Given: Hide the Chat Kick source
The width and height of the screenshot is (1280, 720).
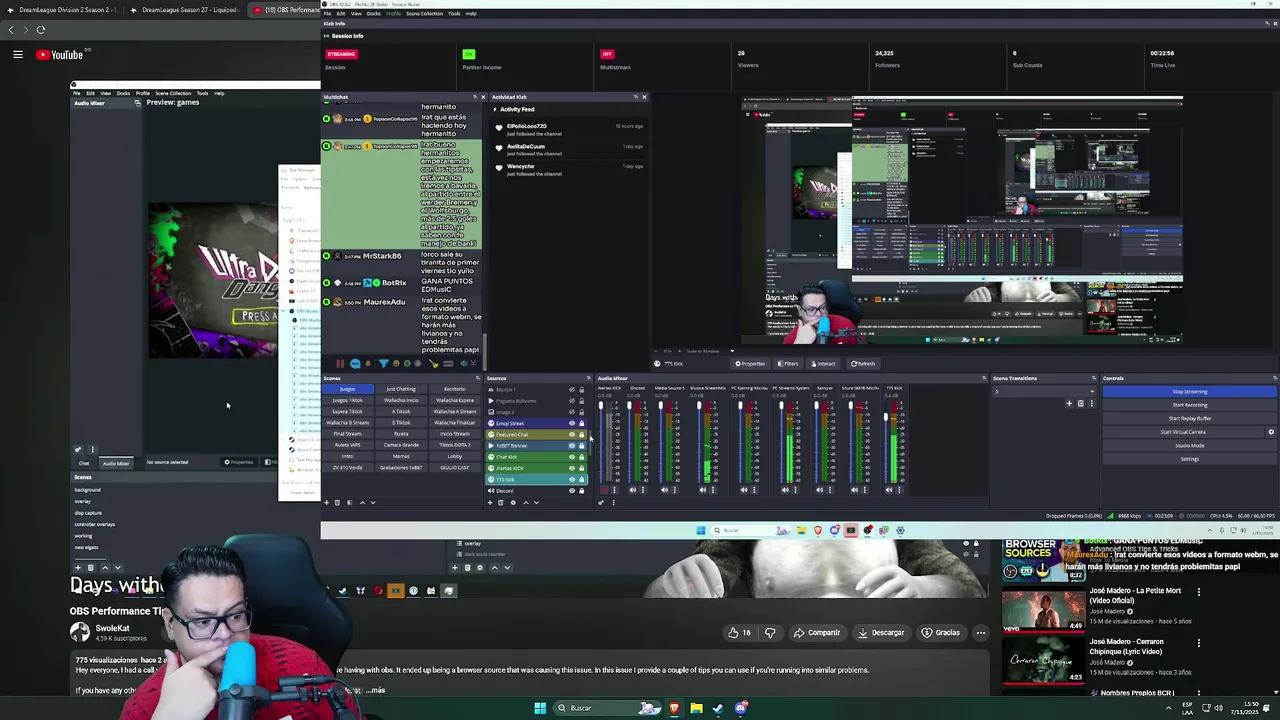Looking at the screenshot, I should 572,457.
